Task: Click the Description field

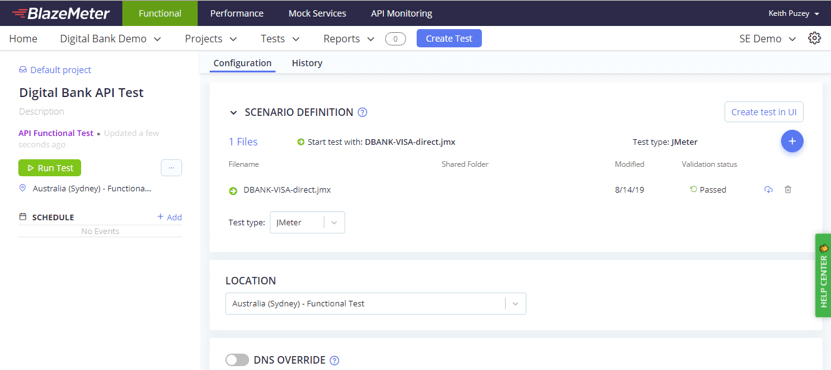Action: click(x=42, y=112)
